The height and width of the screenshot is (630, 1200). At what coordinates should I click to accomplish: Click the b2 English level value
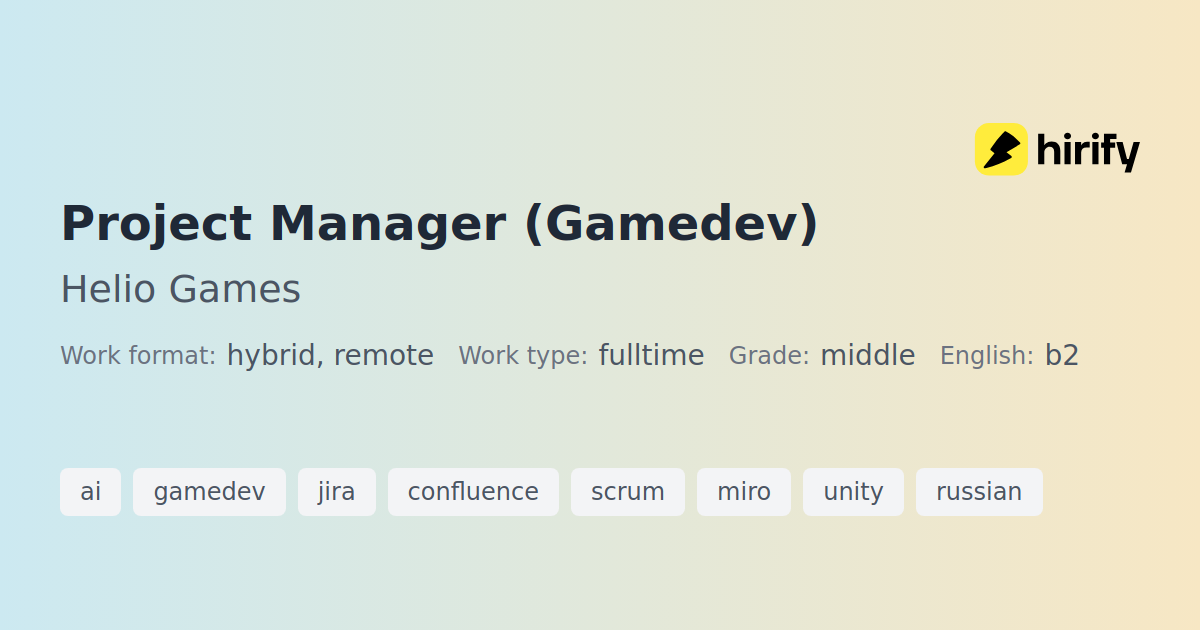[x=1062, y=356]
